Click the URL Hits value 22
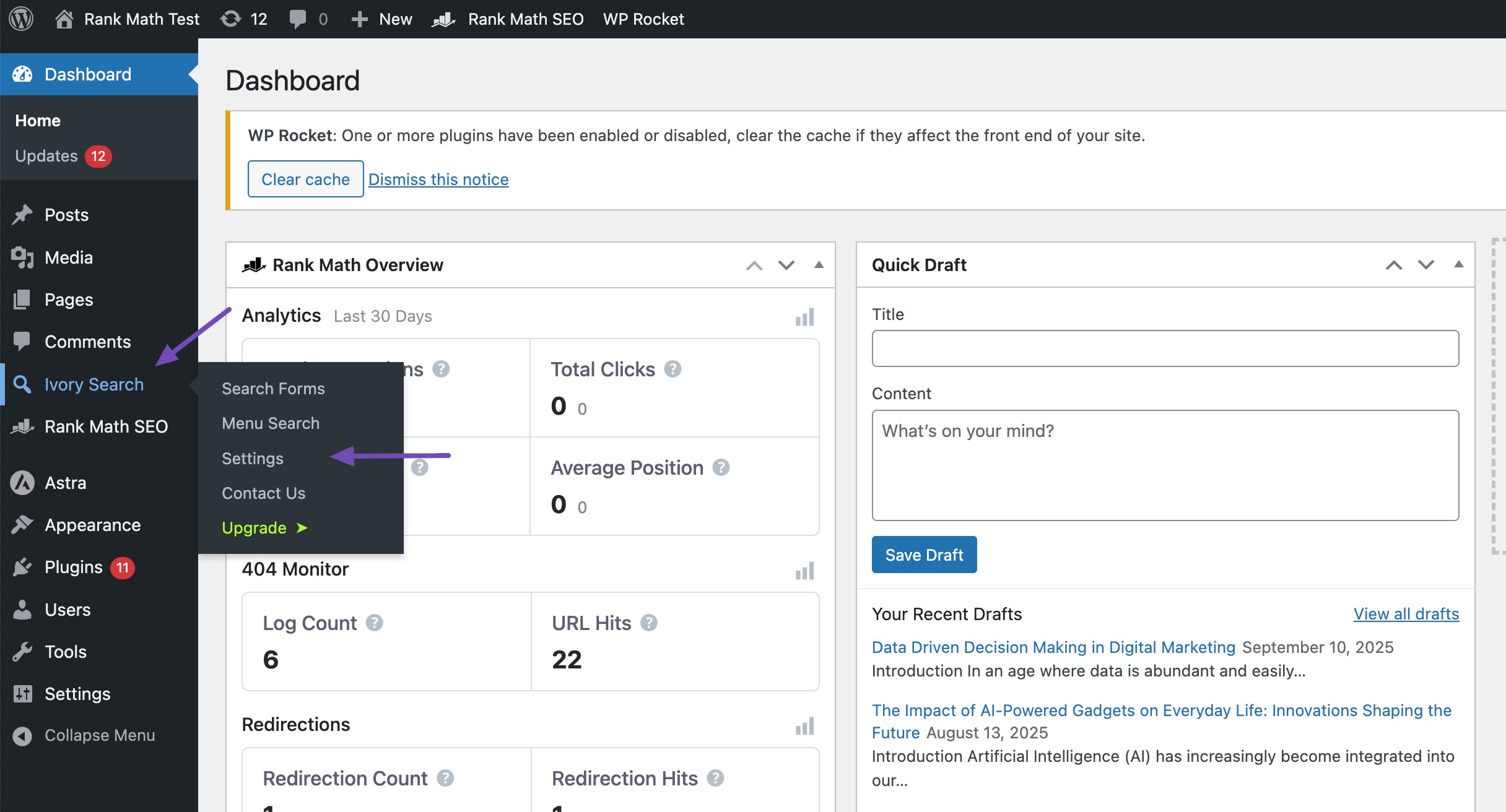The image size is (1506, 812). [x=567, y=660]
